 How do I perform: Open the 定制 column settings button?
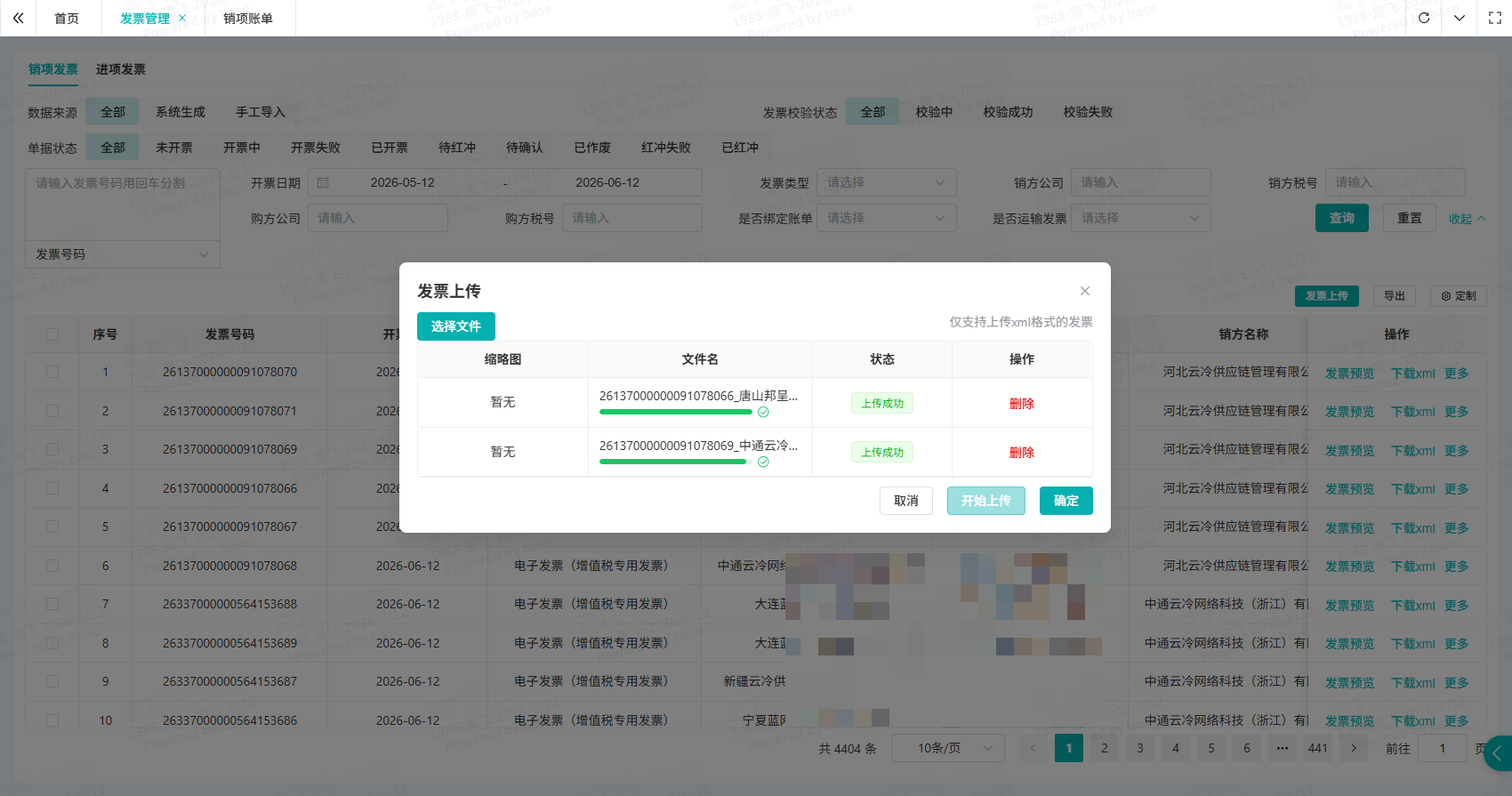click(x=1459, y=295)
